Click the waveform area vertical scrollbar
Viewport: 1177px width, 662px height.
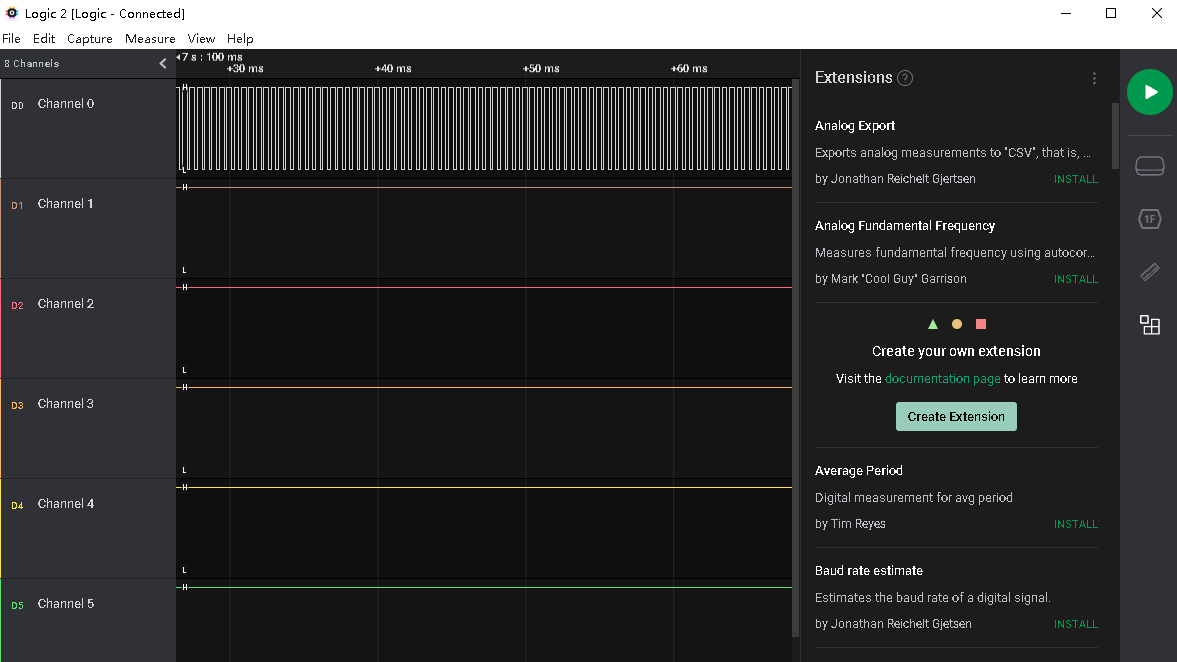pyautogui.click(x=796, y=358)
